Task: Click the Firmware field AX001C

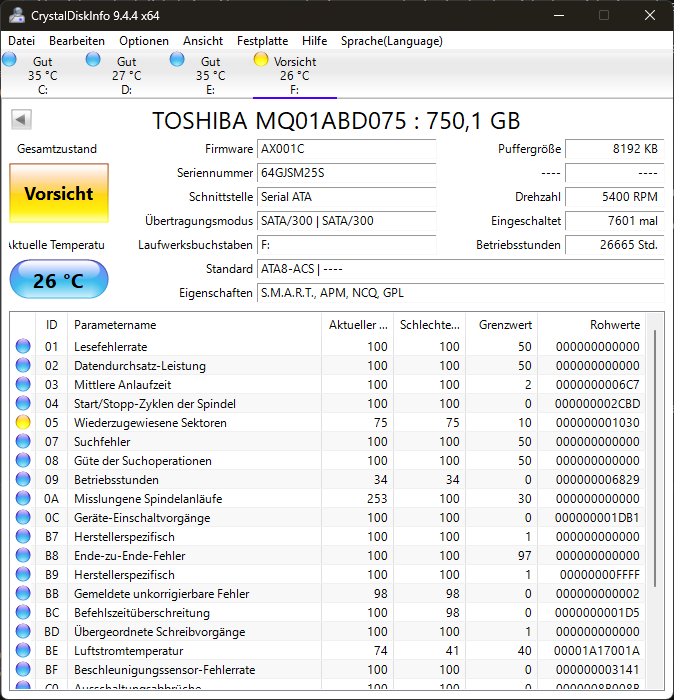Action: point(346,149)
